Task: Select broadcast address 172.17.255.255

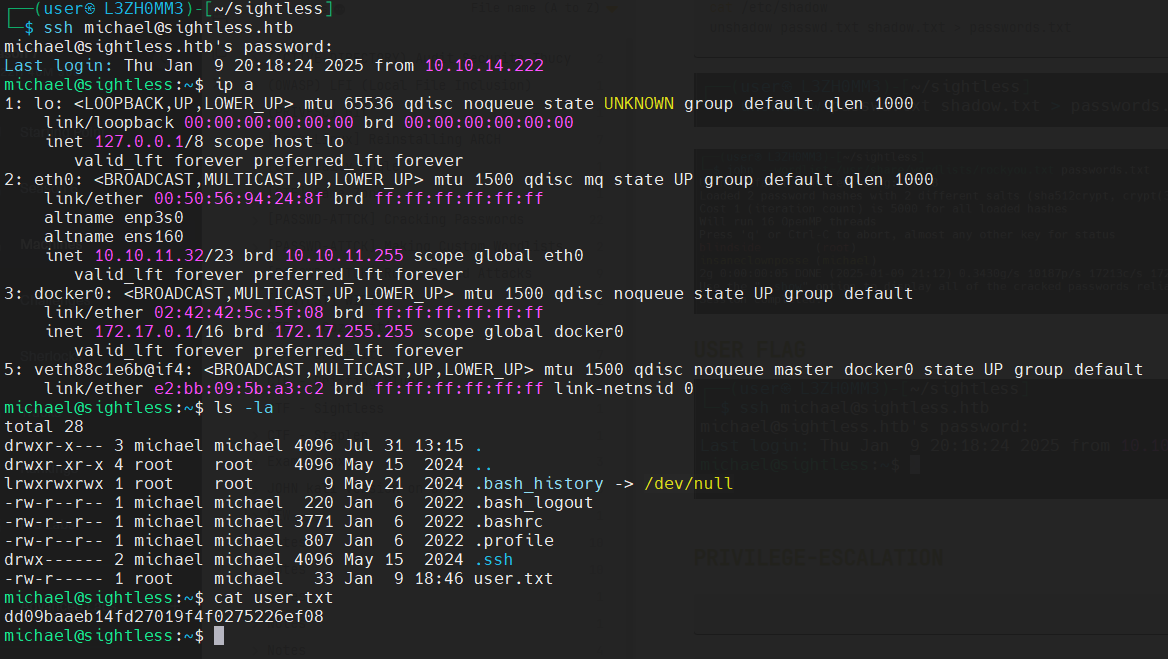Action: click(x=343, y=331)
